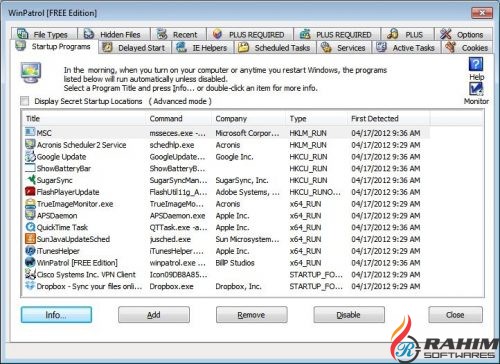This screenshot has width=500, height=364.
Task: Click the Microsoft Corpor... company cell
Action: (247, 133)
